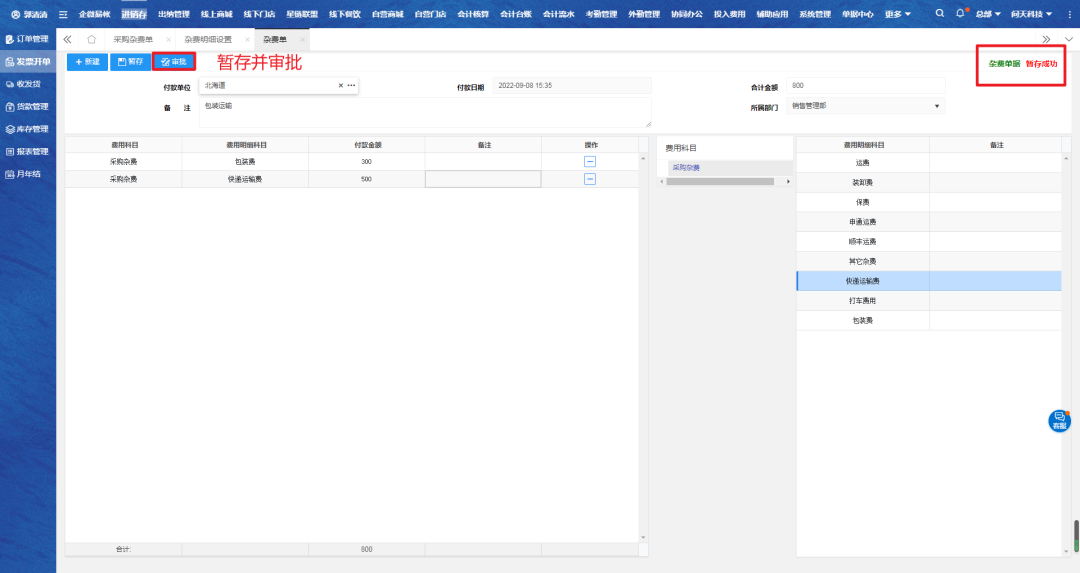The image size is (1080, 573).
Task: Expand the 总部 branch dropdown
Action: 988,14
